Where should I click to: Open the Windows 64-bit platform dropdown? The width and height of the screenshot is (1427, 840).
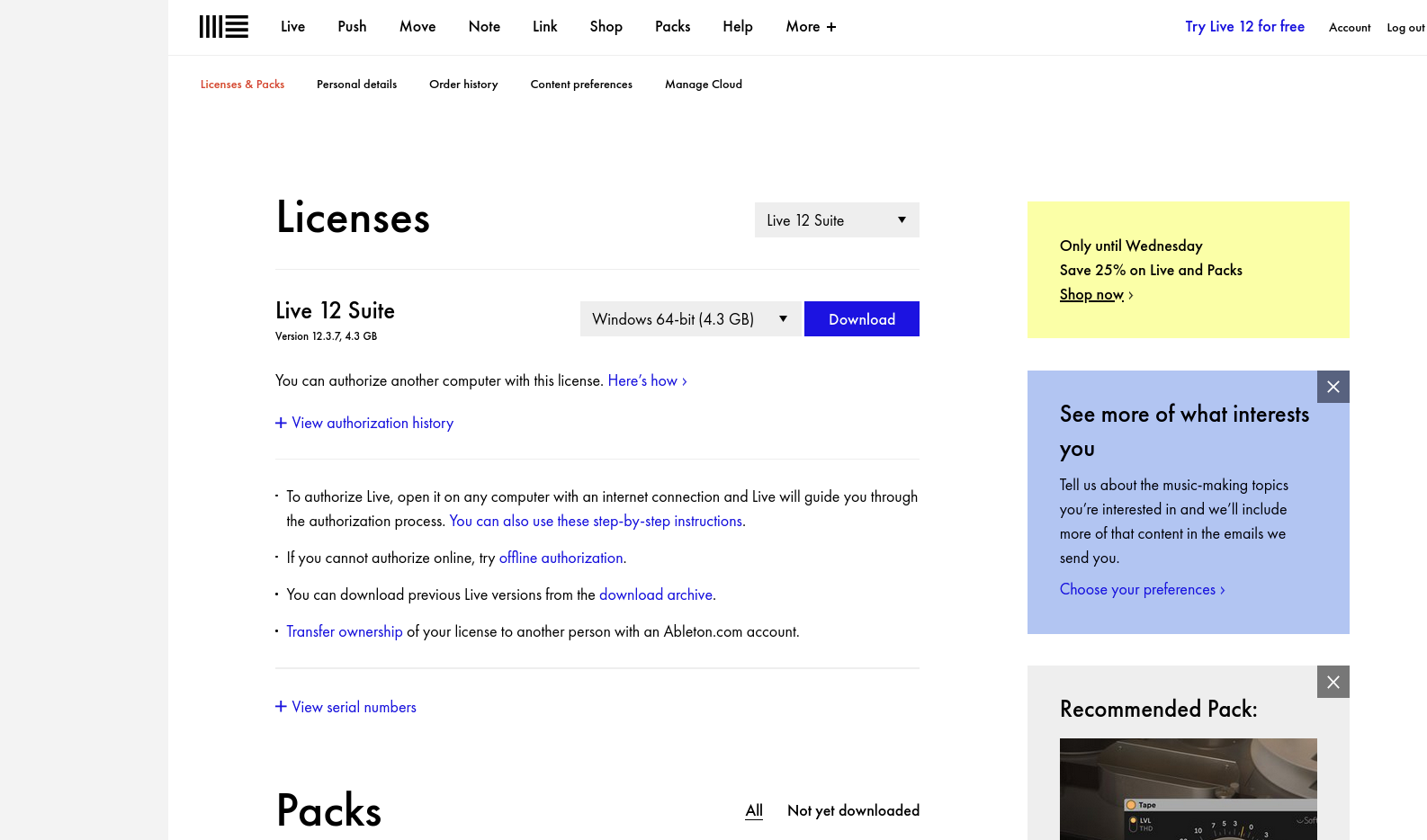(x=689, y=319)
